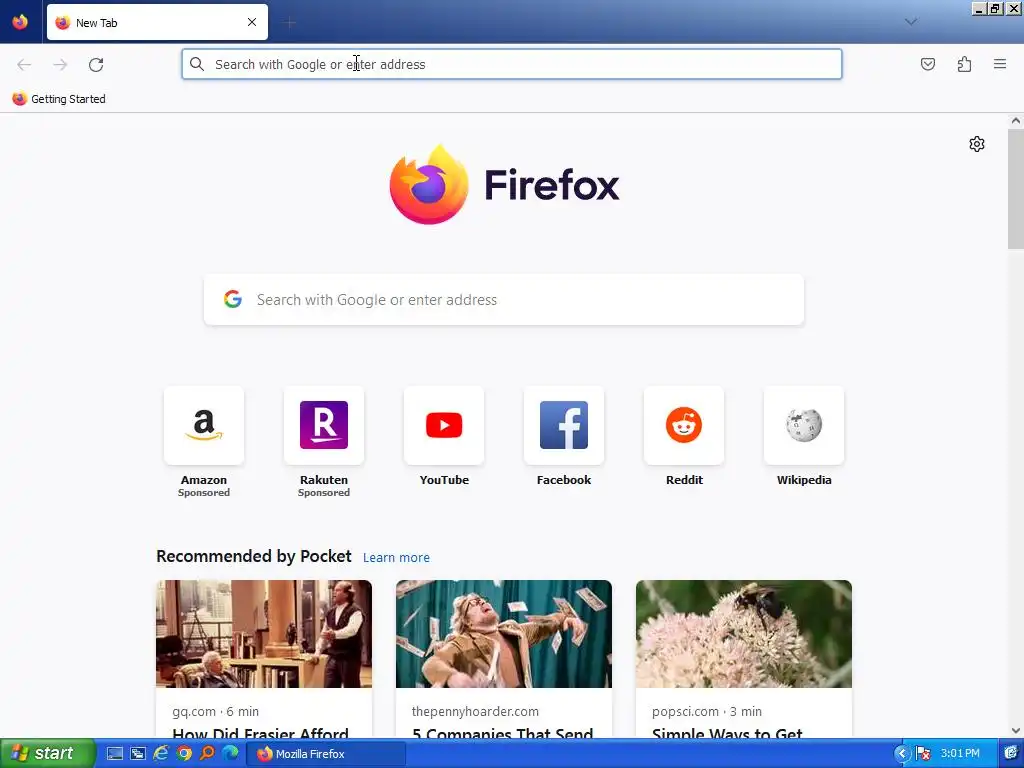Screen dimensions: 1024x768
Task: Follow the Pocket Learn more link
Action: coord(396,558)
